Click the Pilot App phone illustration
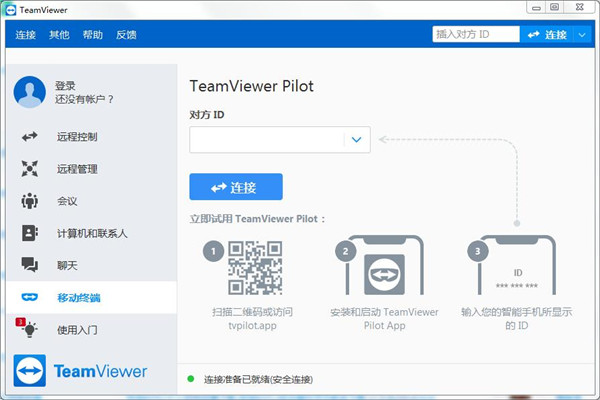The image size is (600, 400). (385, 265)
